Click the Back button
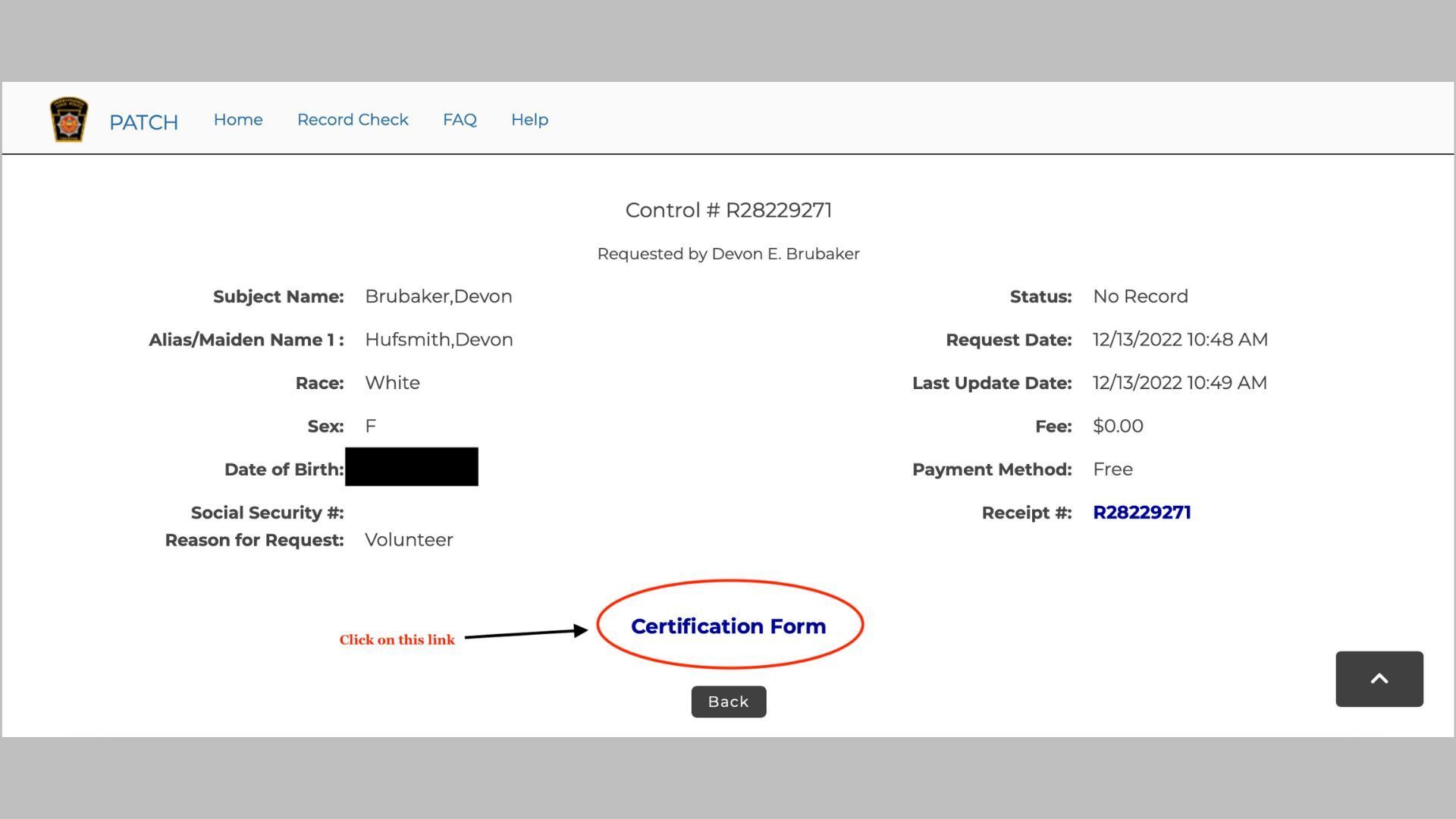Screen dimensions: 1456x819 coord(729,701)
